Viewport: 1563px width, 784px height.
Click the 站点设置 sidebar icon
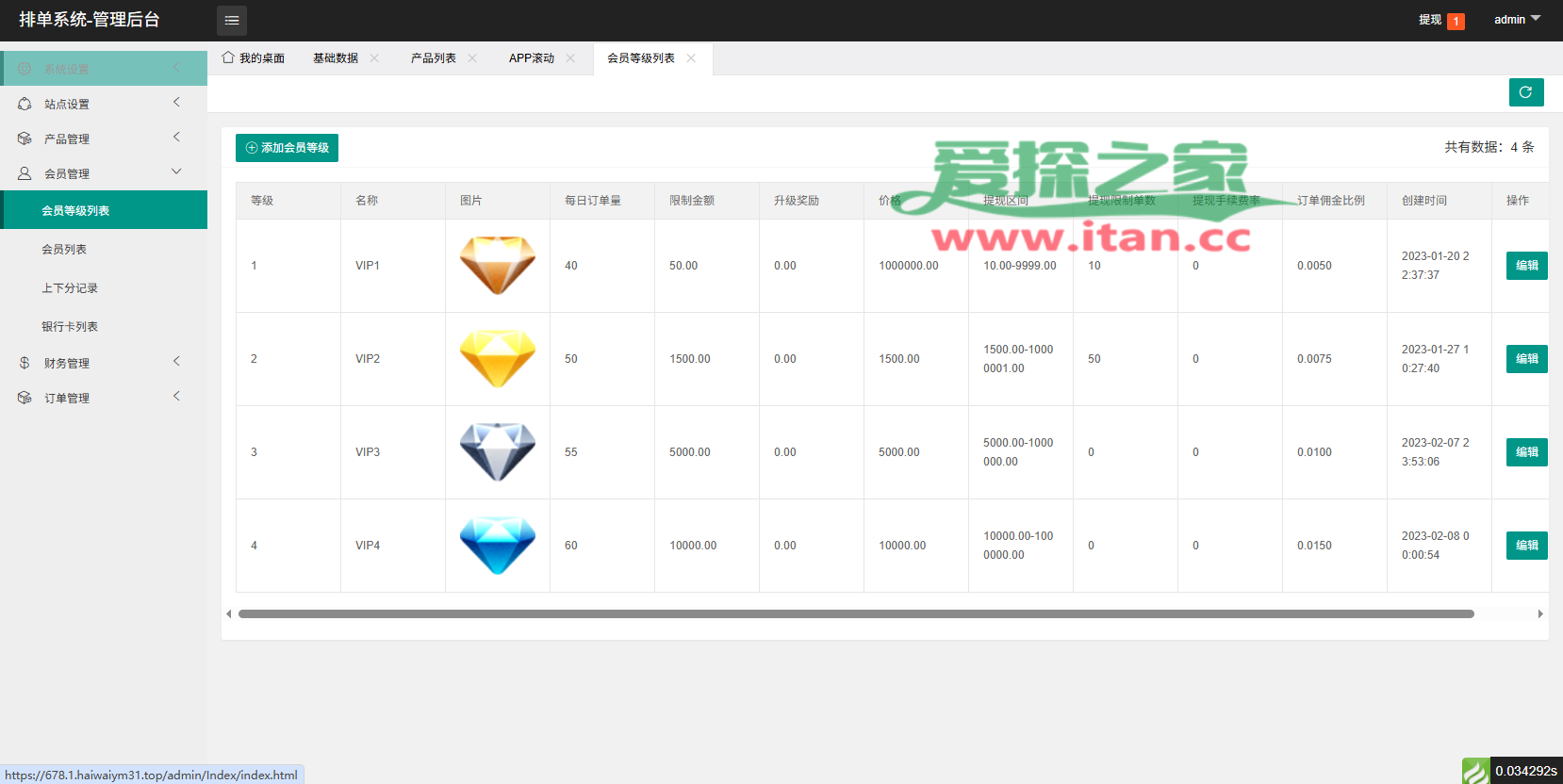25,104
